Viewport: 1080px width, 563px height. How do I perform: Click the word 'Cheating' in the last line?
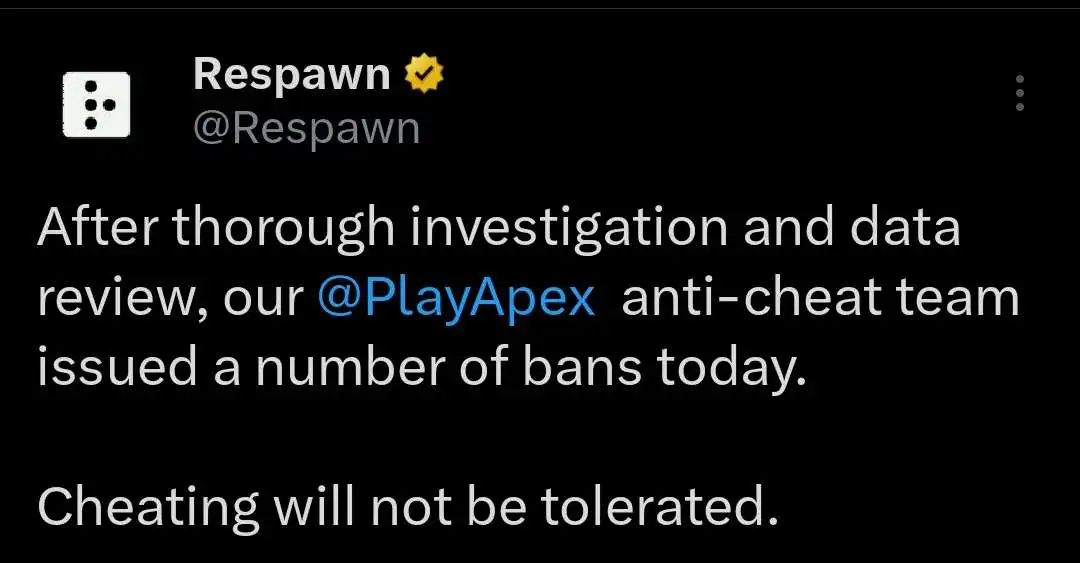[x=148, y=508]
